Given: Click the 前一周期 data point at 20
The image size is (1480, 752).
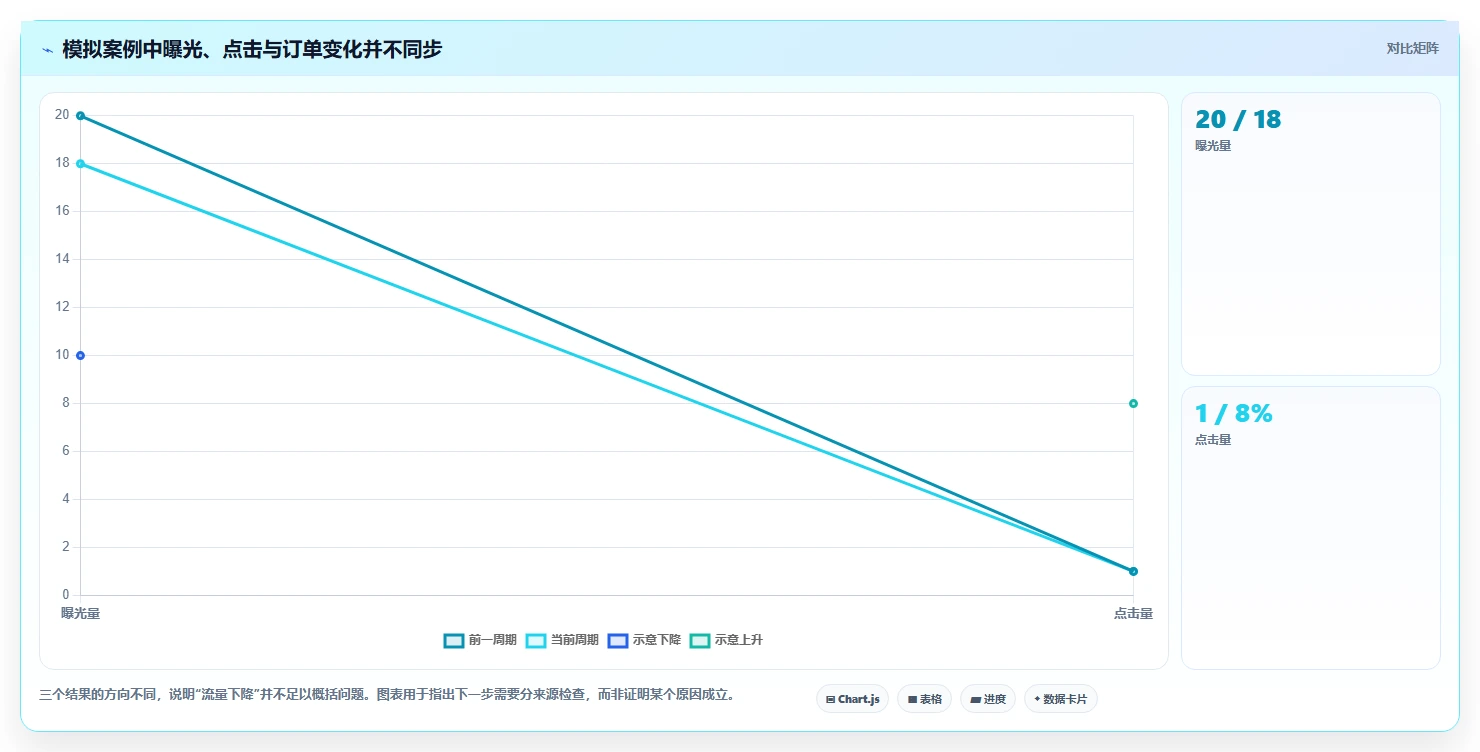Looking at the screenshot, I should point(80,116).
